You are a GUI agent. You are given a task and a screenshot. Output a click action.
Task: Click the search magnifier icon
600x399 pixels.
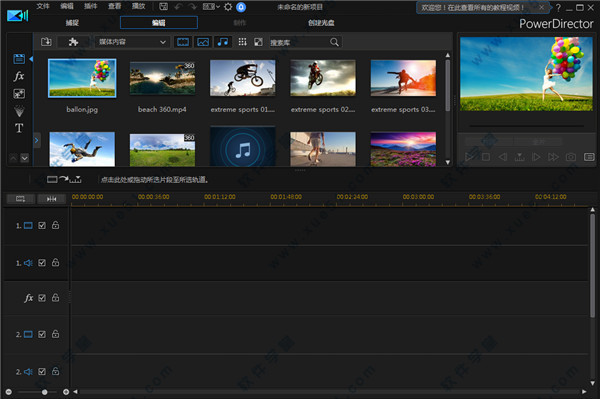pos(334,42)
